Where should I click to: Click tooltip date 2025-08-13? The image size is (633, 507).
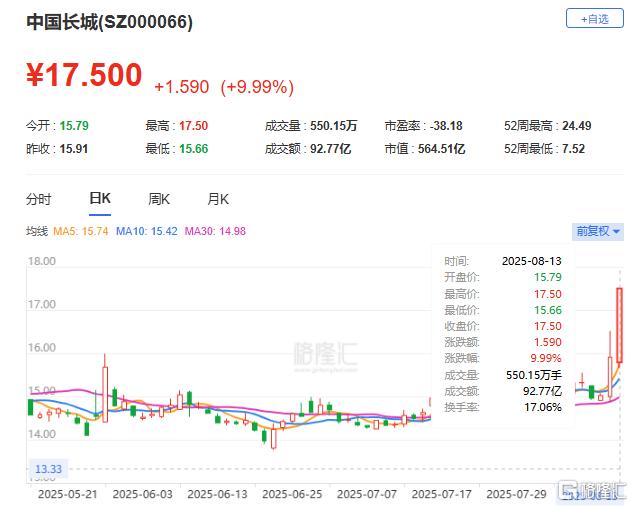tap(532, 261)
